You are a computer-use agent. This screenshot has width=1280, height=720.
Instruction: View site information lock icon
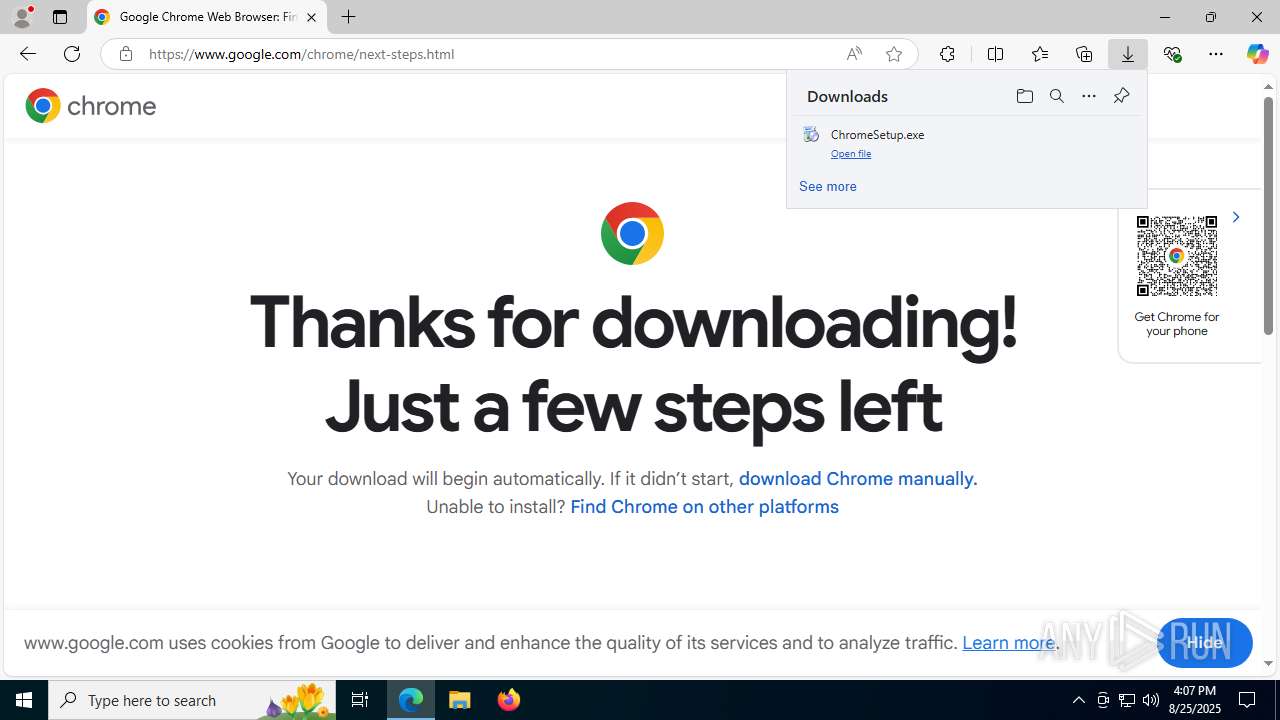[125, 54]
